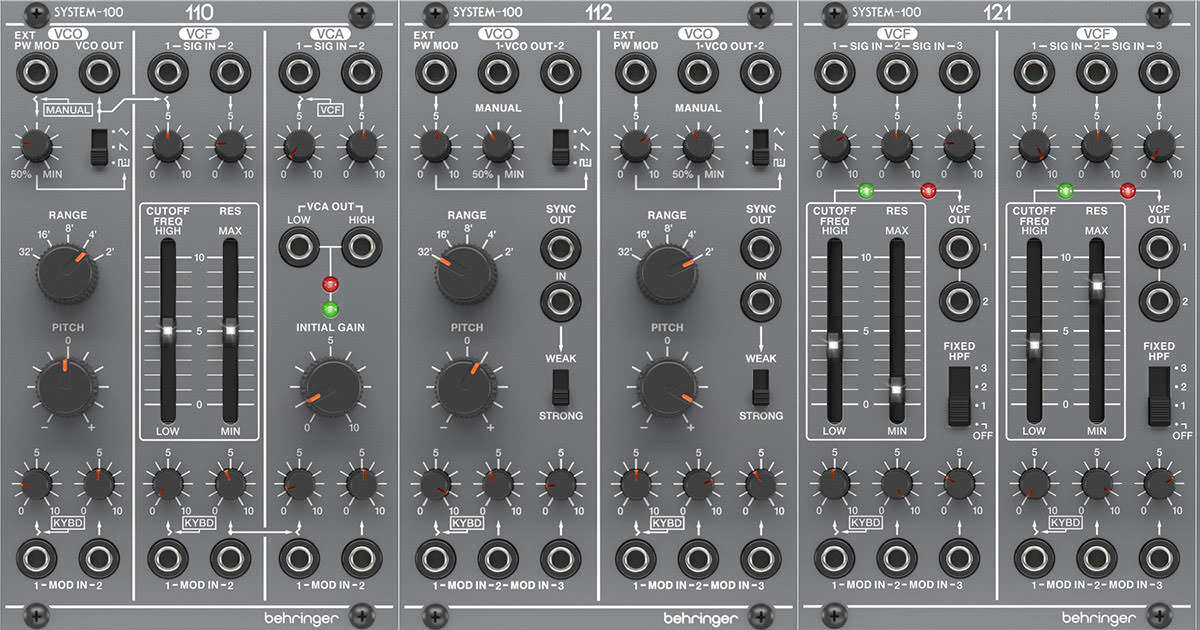This screenshot has width=1200, height=630.
Task: Click VCF OUT 2 jack on 121's right VCF
Action: point(1159,300)
